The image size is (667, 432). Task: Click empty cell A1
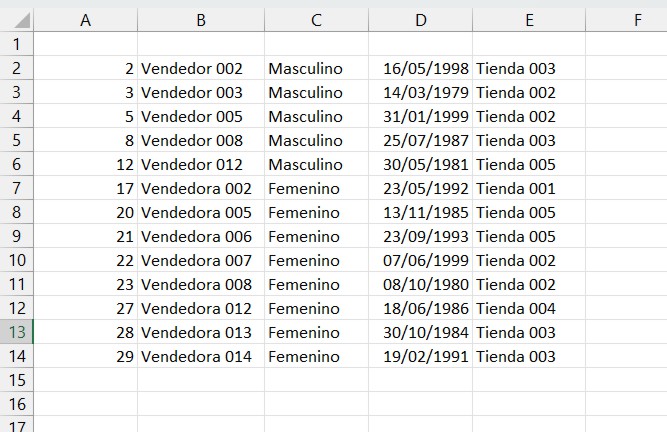(86, 44)
